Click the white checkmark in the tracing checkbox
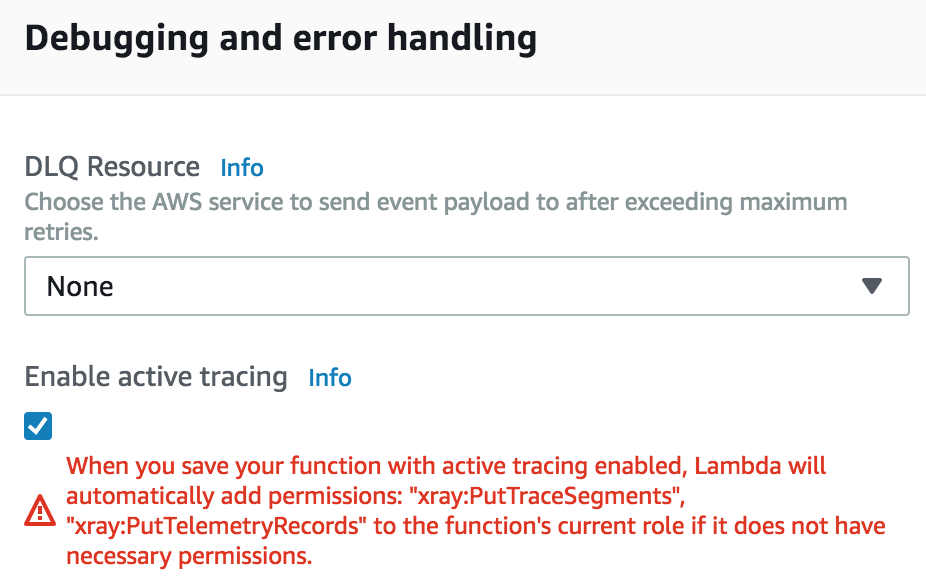 click(38, 426)
